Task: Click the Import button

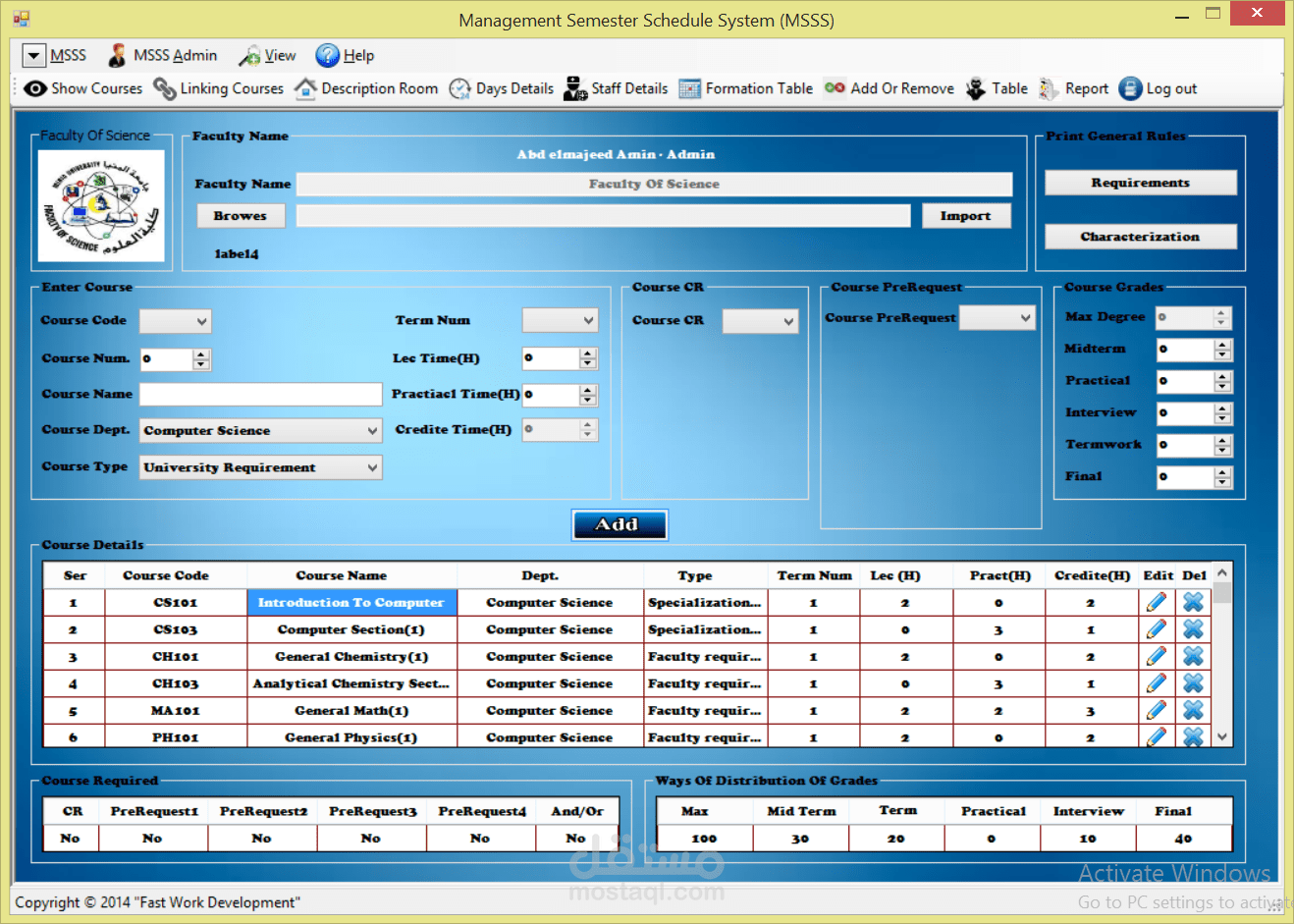Action: tap(966, 216)
